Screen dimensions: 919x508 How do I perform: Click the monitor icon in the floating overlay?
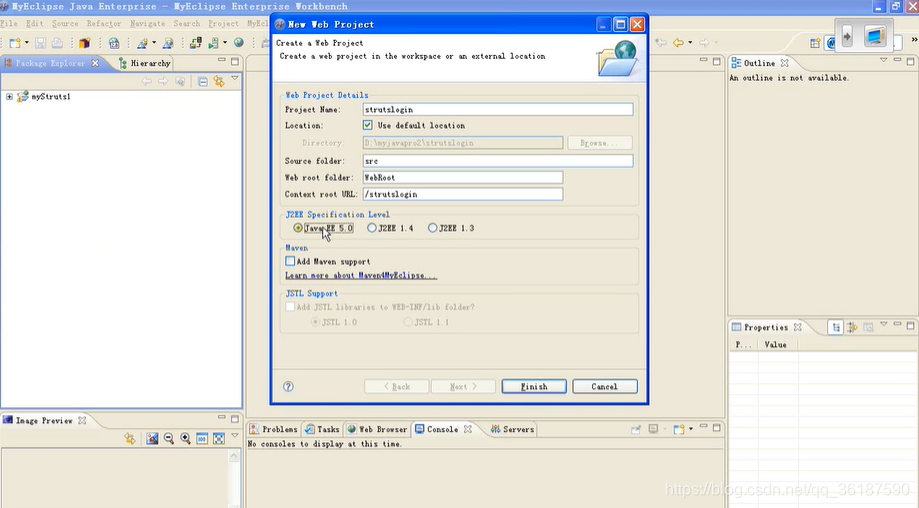[875, 36]
